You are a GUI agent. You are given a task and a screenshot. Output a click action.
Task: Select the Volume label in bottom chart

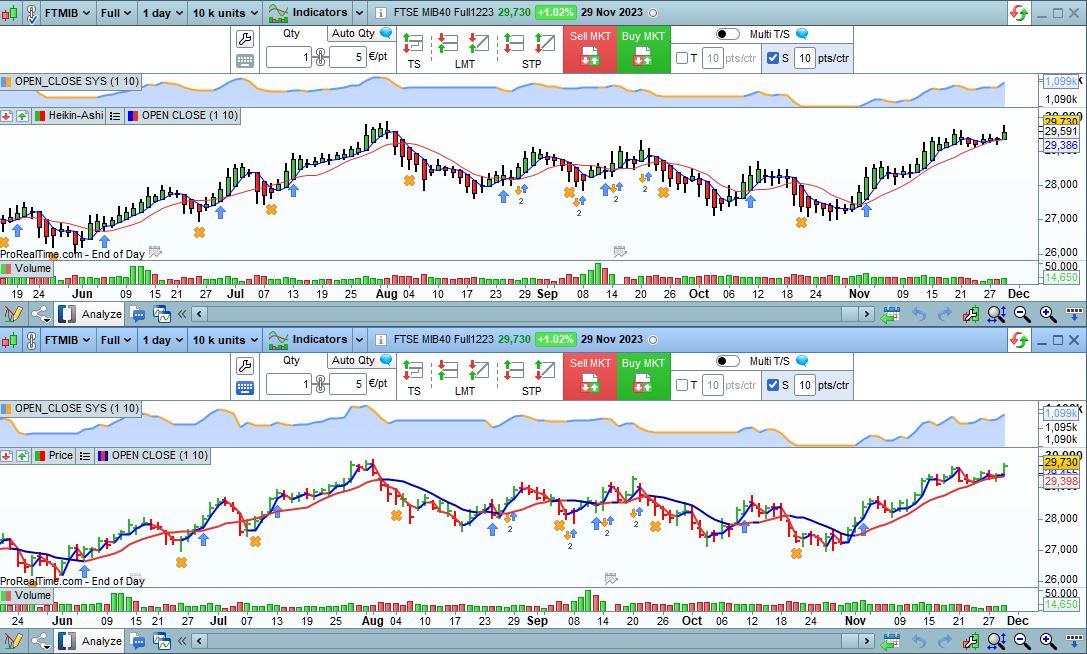tap(33, 595)
